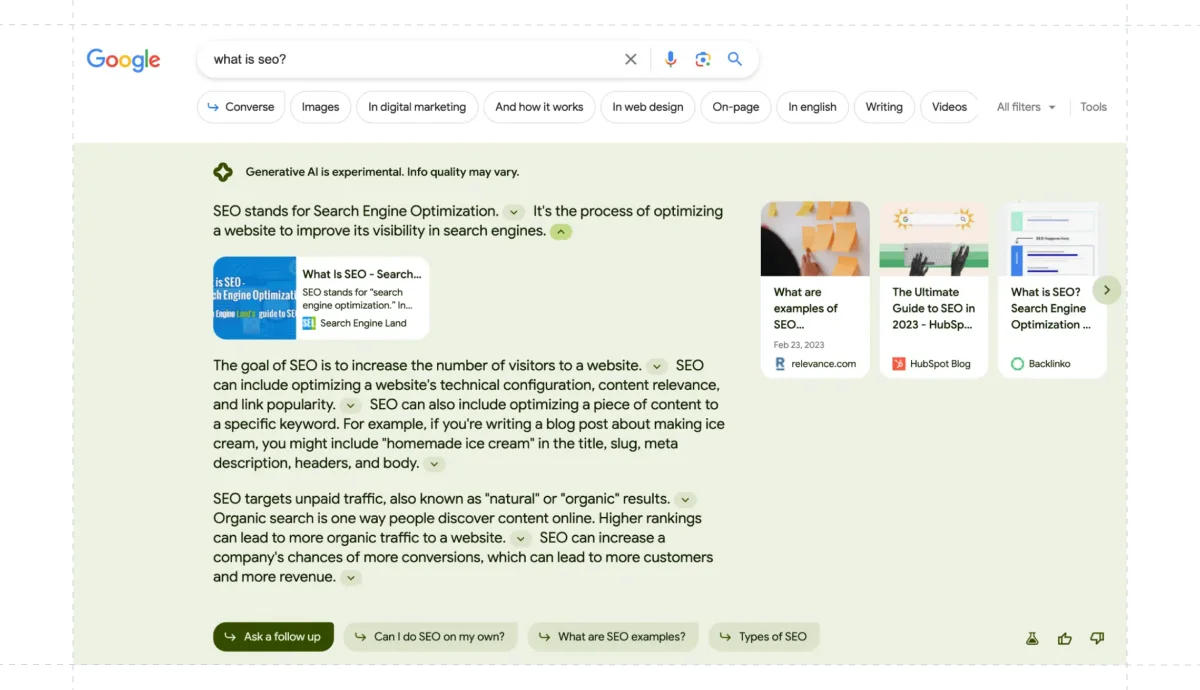The height and width of the screenshot is (690, 1200).
Task: Expand sources after '"organic" results.'
Action: [x=685, y=499]
